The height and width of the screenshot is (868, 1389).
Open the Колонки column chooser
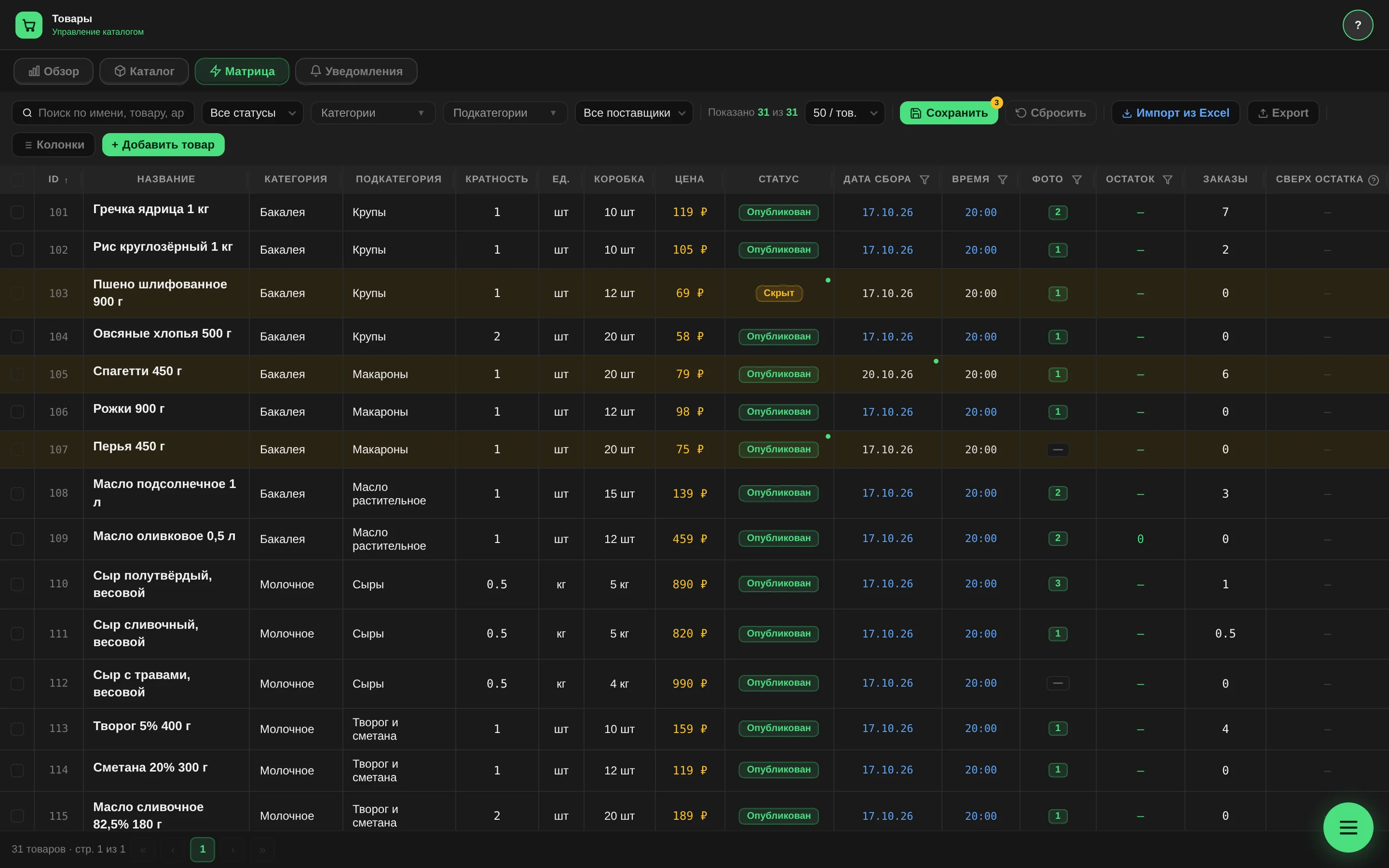(54, 145)
